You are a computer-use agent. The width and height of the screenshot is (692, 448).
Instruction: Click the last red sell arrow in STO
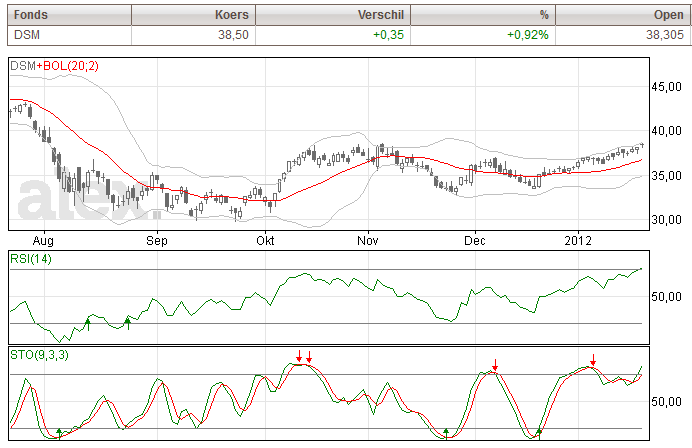(593, 360)
